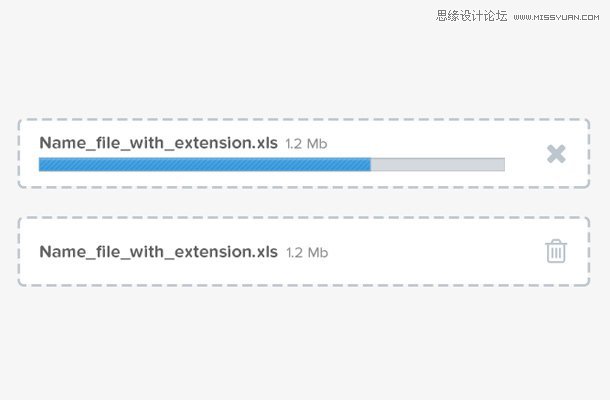Cancel the in-progress upload with the X icon

tap(556, 154)
